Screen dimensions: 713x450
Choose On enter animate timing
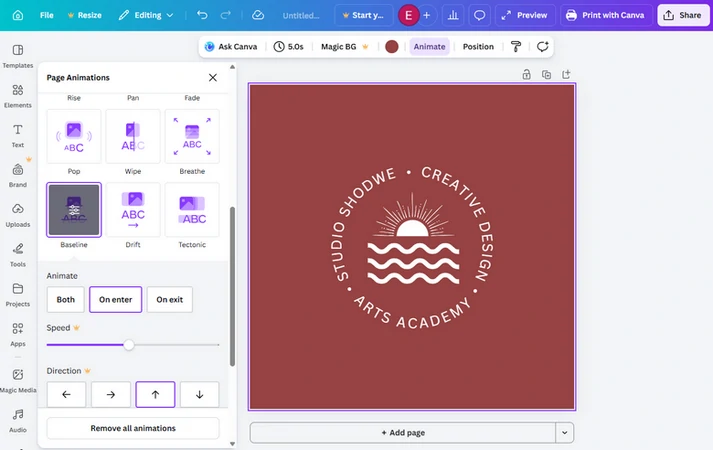click(x=115, y=300)
